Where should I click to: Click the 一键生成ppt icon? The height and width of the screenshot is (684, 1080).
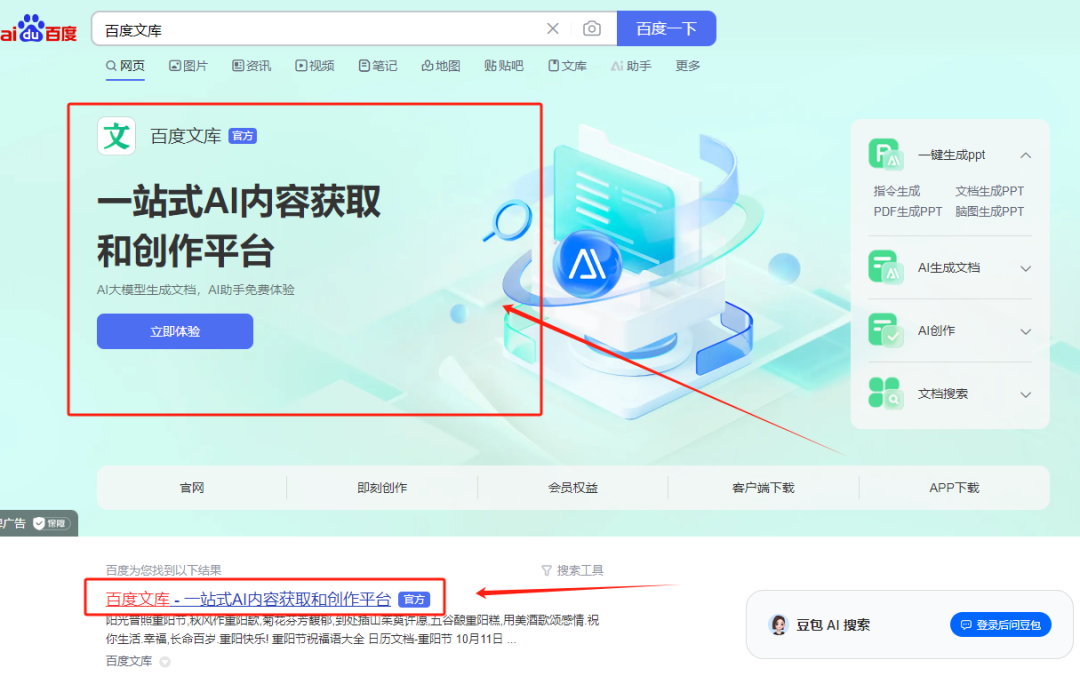pos(885,154)
